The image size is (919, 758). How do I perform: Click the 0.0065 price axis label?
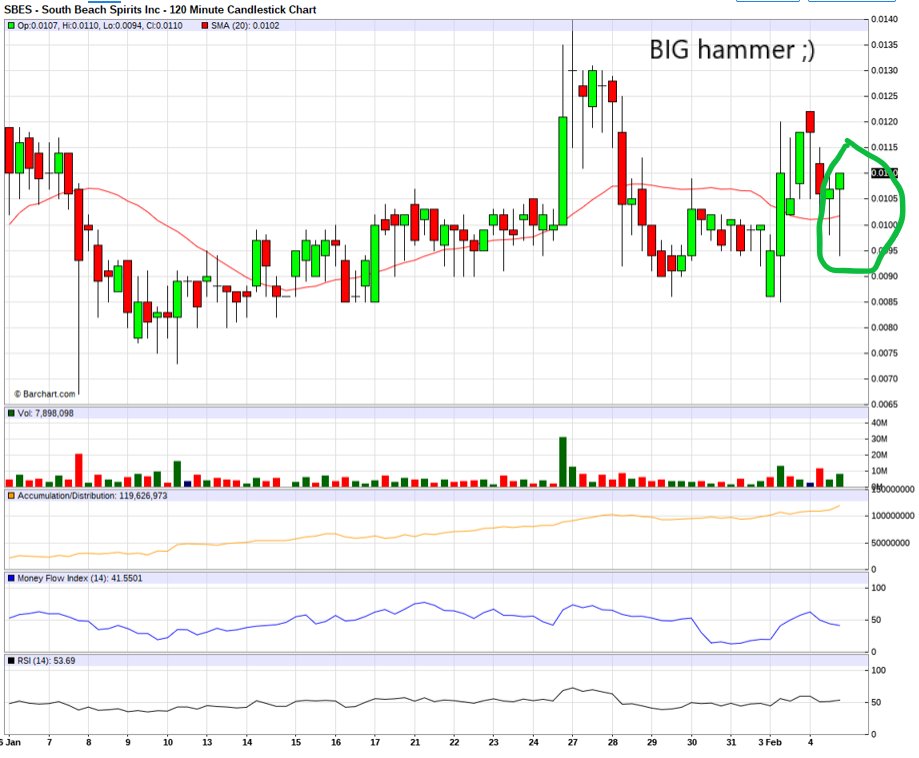tap(884, 405)
